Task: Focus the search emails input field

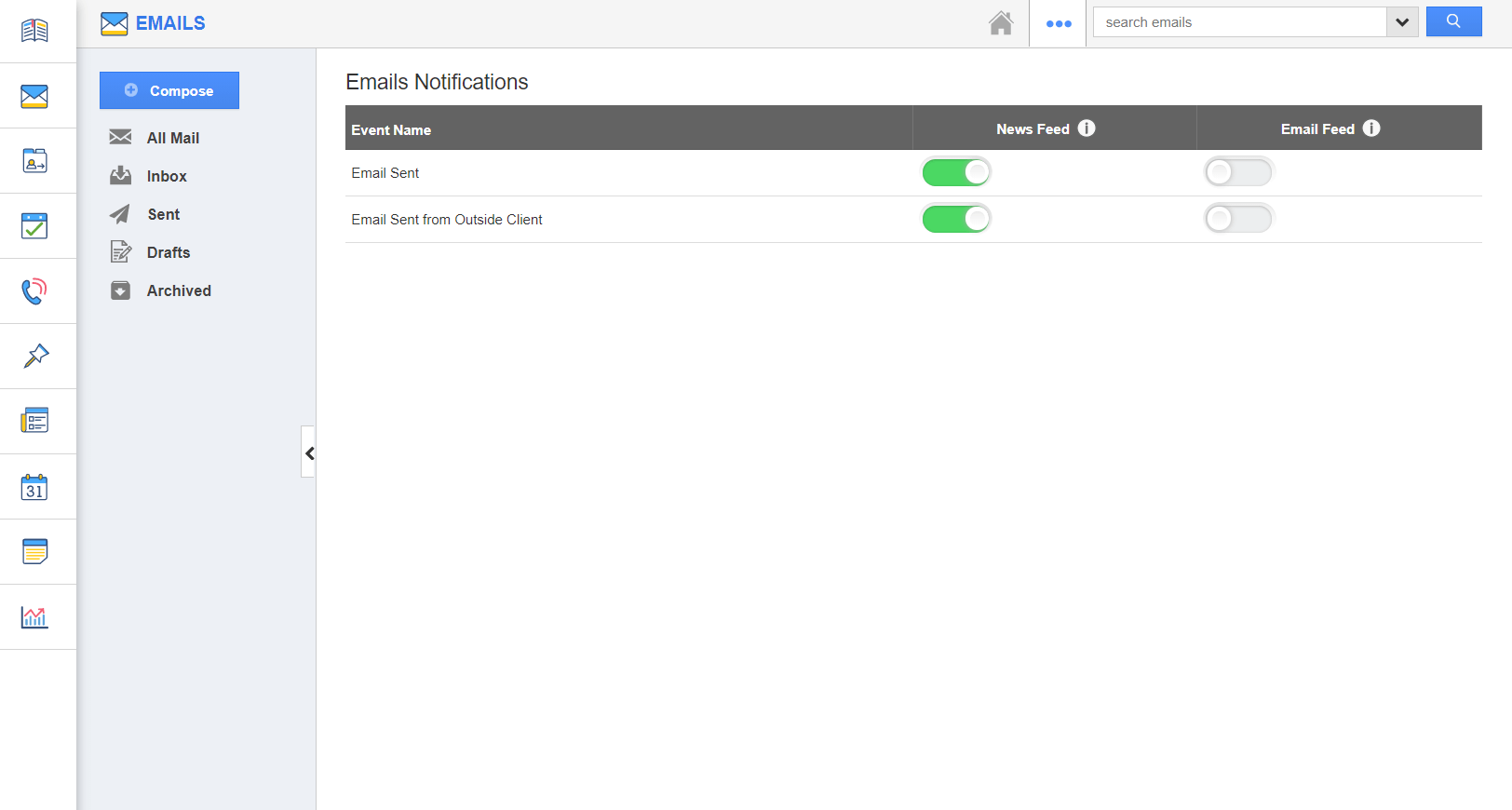Action: 1240,22
